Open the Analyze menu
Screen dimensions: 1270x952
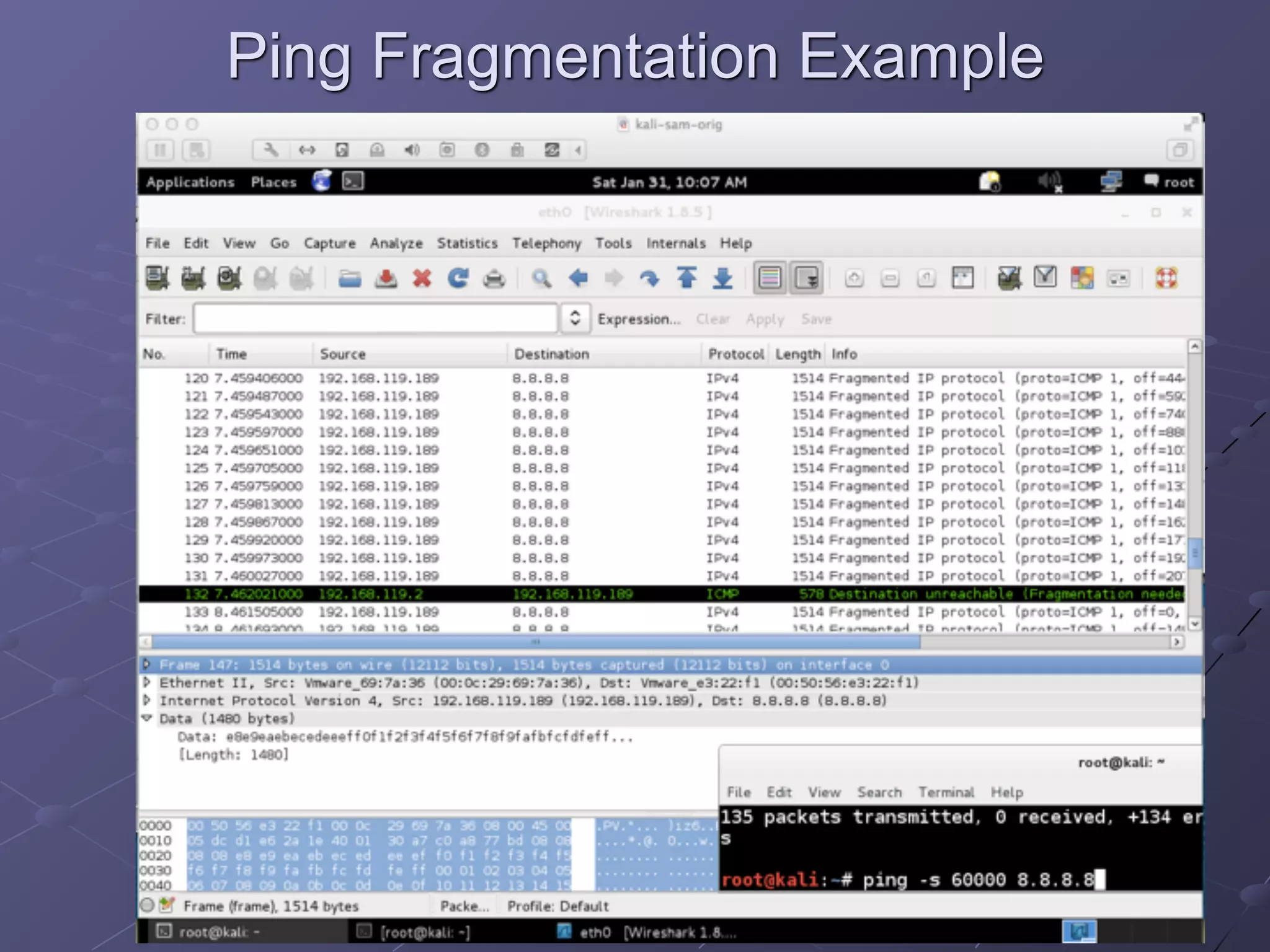[396, 243]
